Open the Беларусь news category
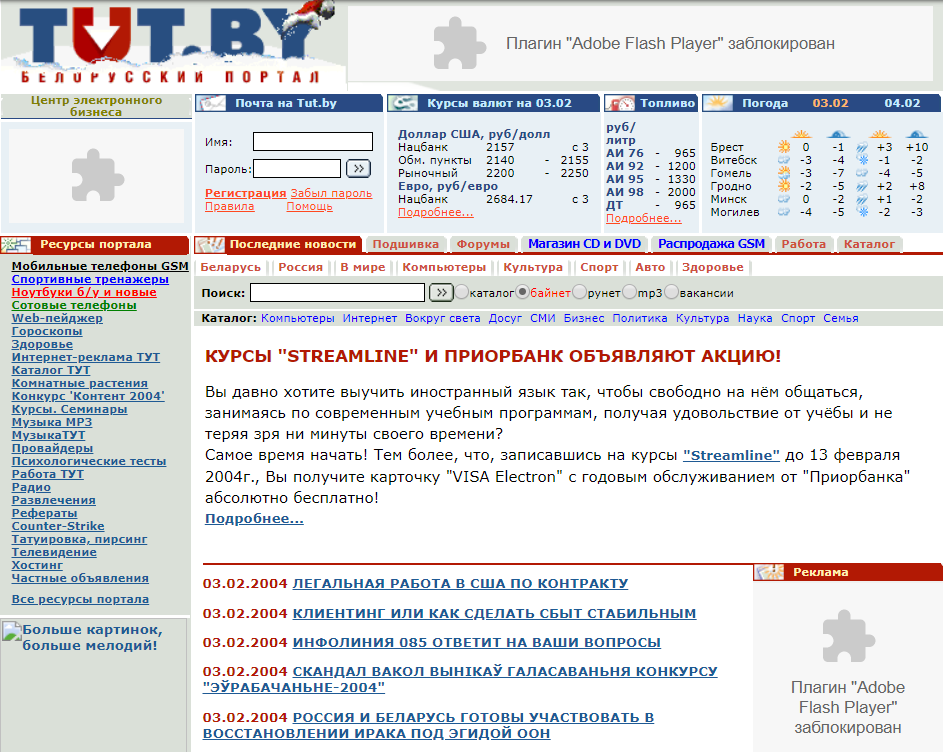Screen dimensions: 943x752 (x=230, y=267)
